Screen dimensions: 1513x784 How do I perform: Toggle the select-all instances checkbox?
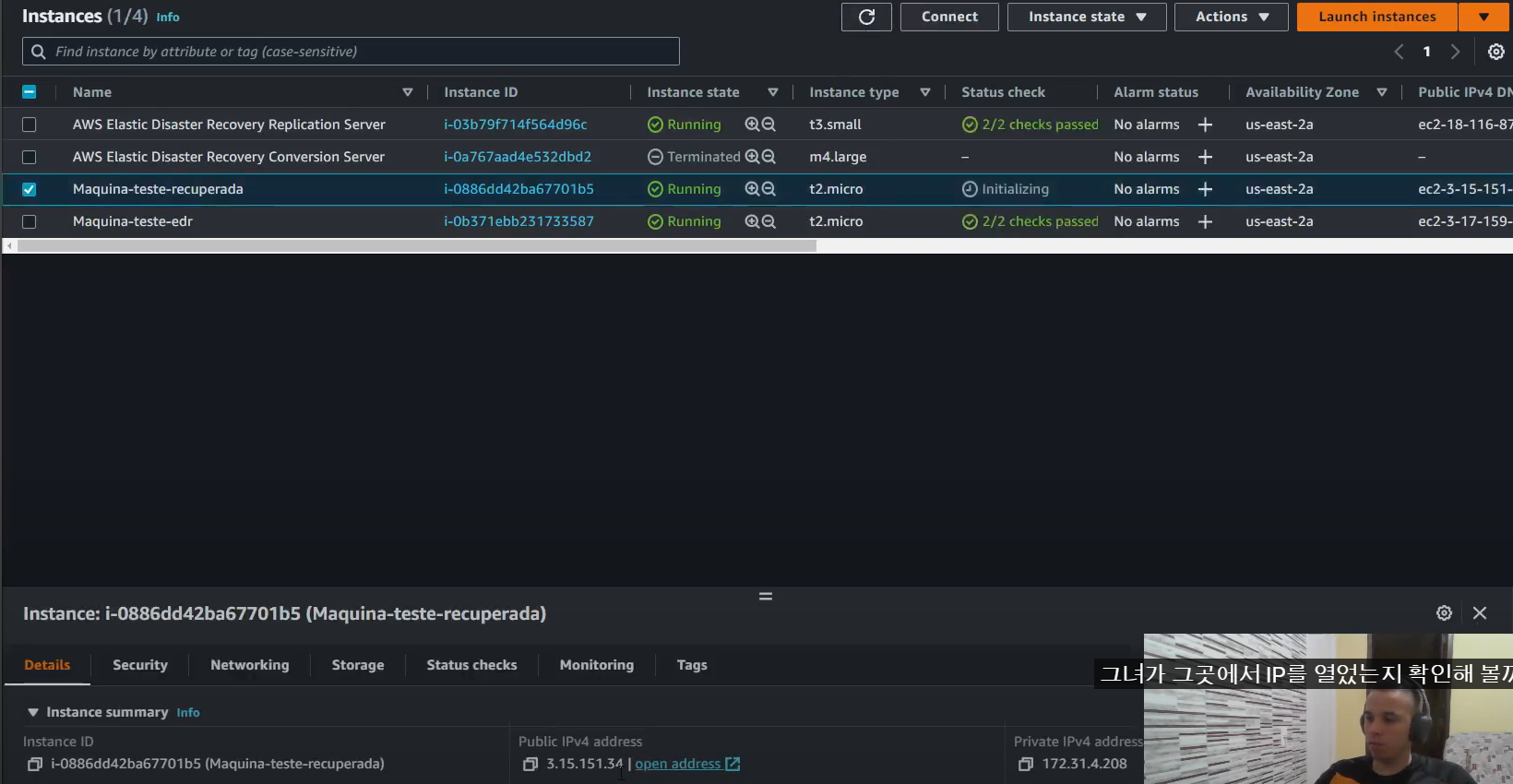tap(30, 92)
